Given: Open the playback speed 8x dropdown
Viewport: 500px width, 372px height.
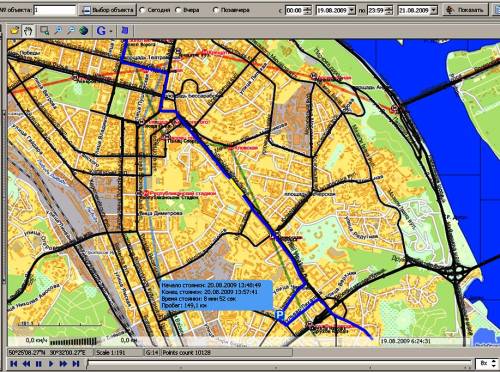Looking at the screenshot, I should click(x=494, y=363).
